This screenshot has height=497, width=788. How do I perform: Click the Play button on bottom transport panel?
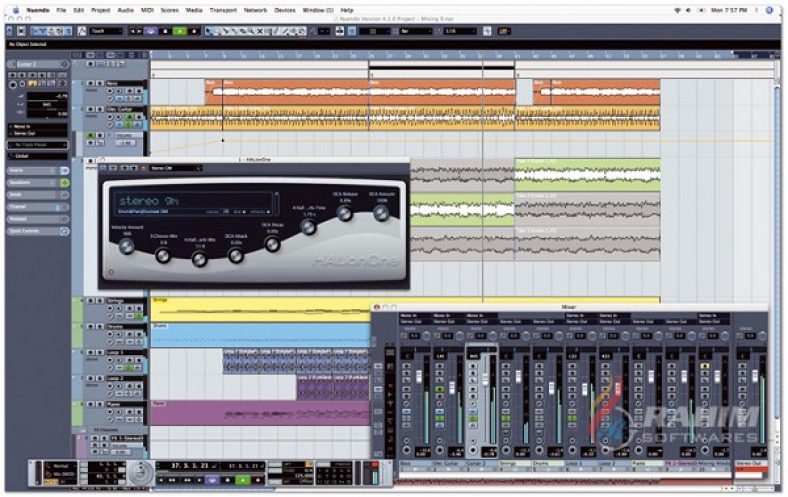tap(242, 480)
